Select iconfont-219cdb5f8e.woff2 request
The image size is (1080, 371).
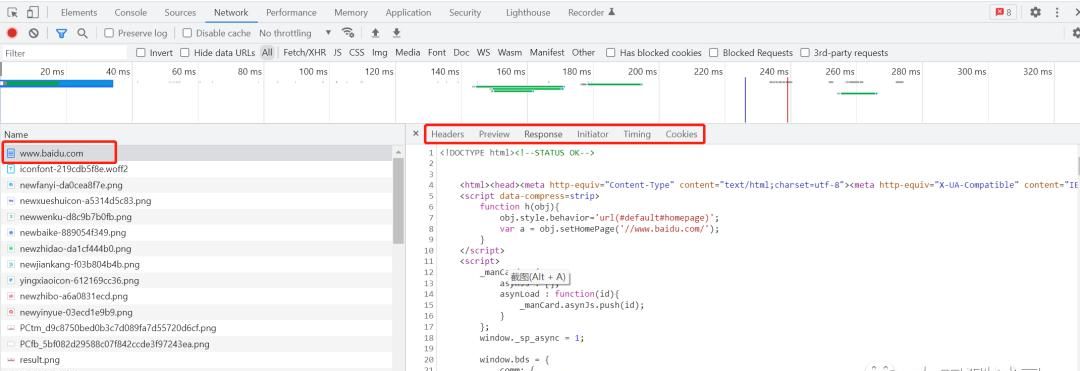[x=196, y=169]
